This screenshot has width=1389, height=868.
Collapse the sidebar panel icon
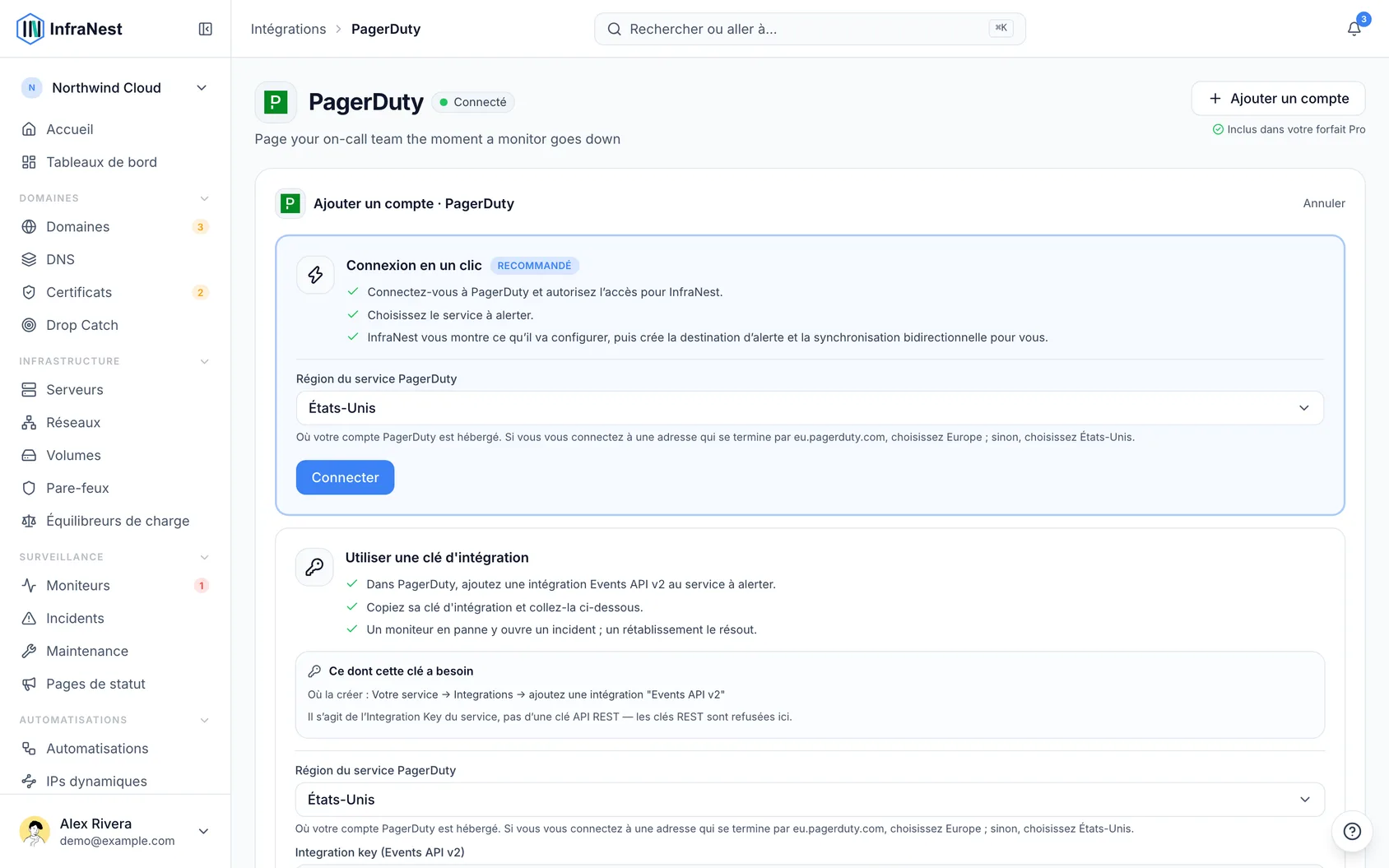pos(206,29)
